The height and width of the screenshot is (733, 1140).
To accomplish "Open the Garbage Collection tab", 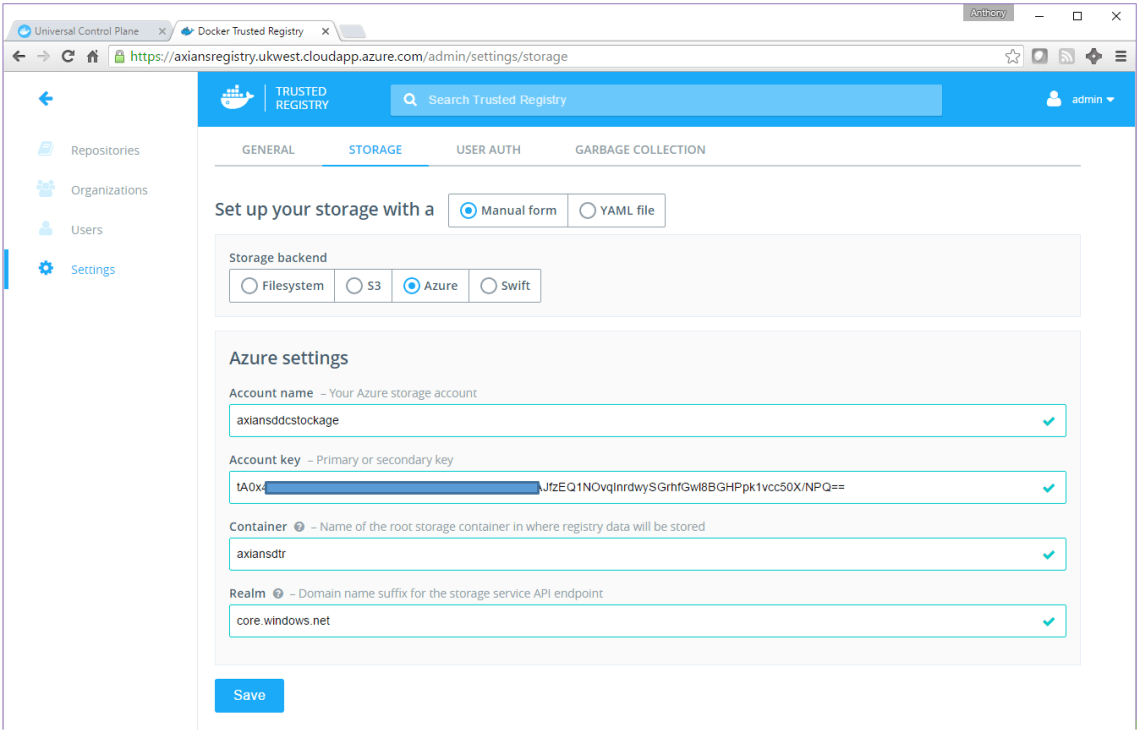I will point(640,150).
